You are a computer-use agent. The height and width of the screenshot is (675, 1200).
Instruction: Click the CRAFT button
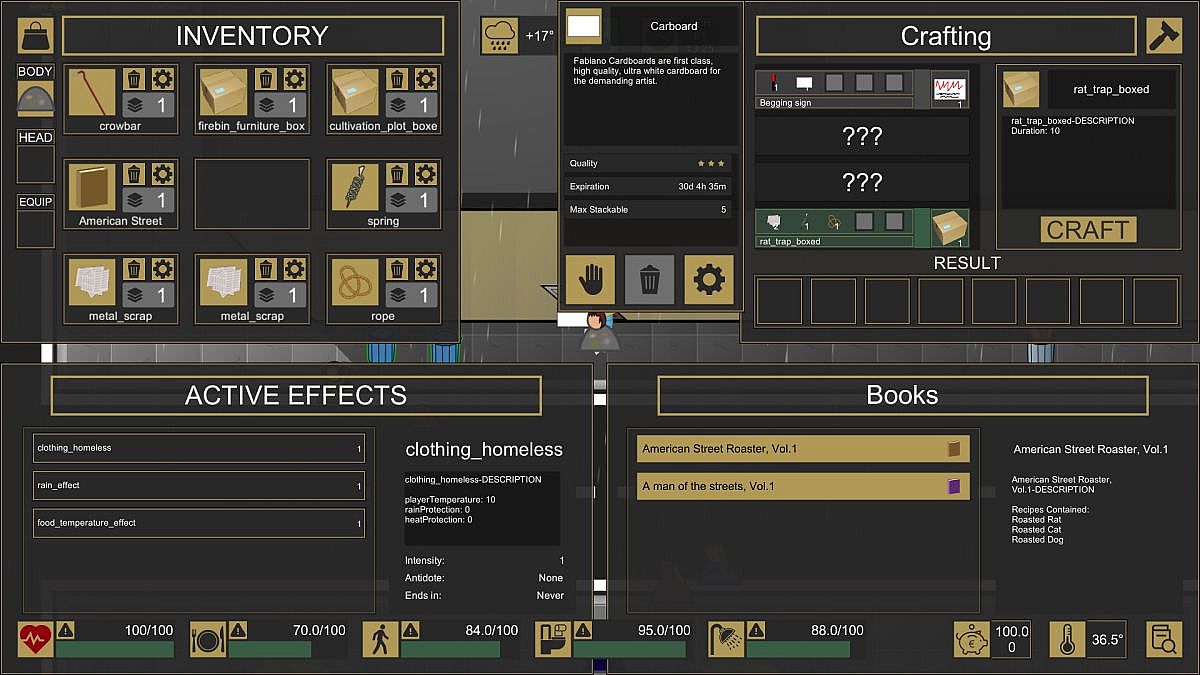[1088, 230]
